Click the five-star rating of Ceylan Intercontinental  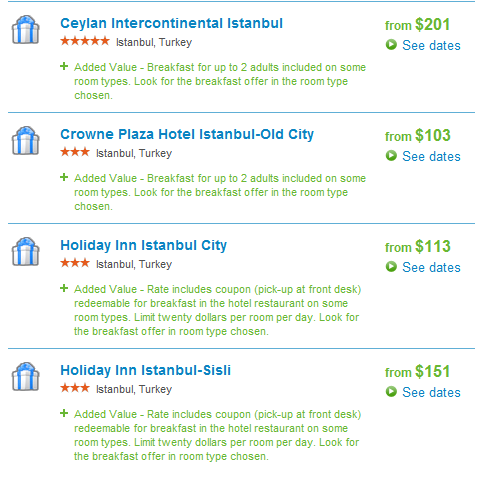(x=85, y=41)
